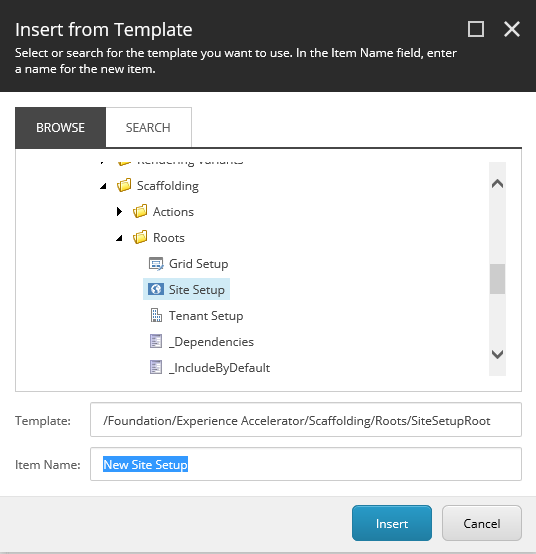Collapse the Scaffolding tree node
536x554 pixels.
(103, 186)
